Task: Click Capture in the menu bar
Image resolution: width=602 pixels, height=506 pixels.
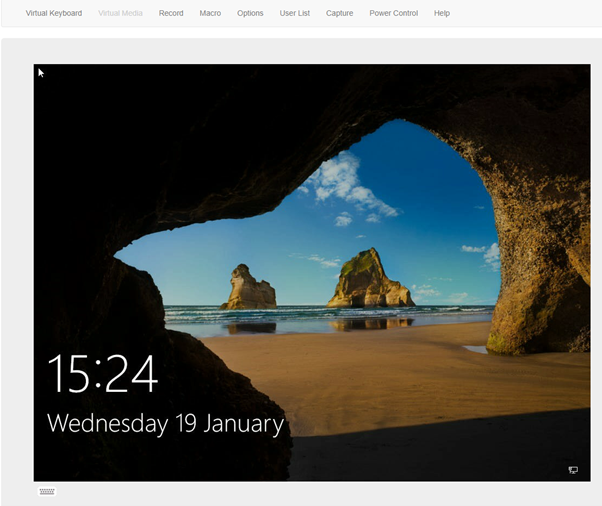Action: (339, 13)
